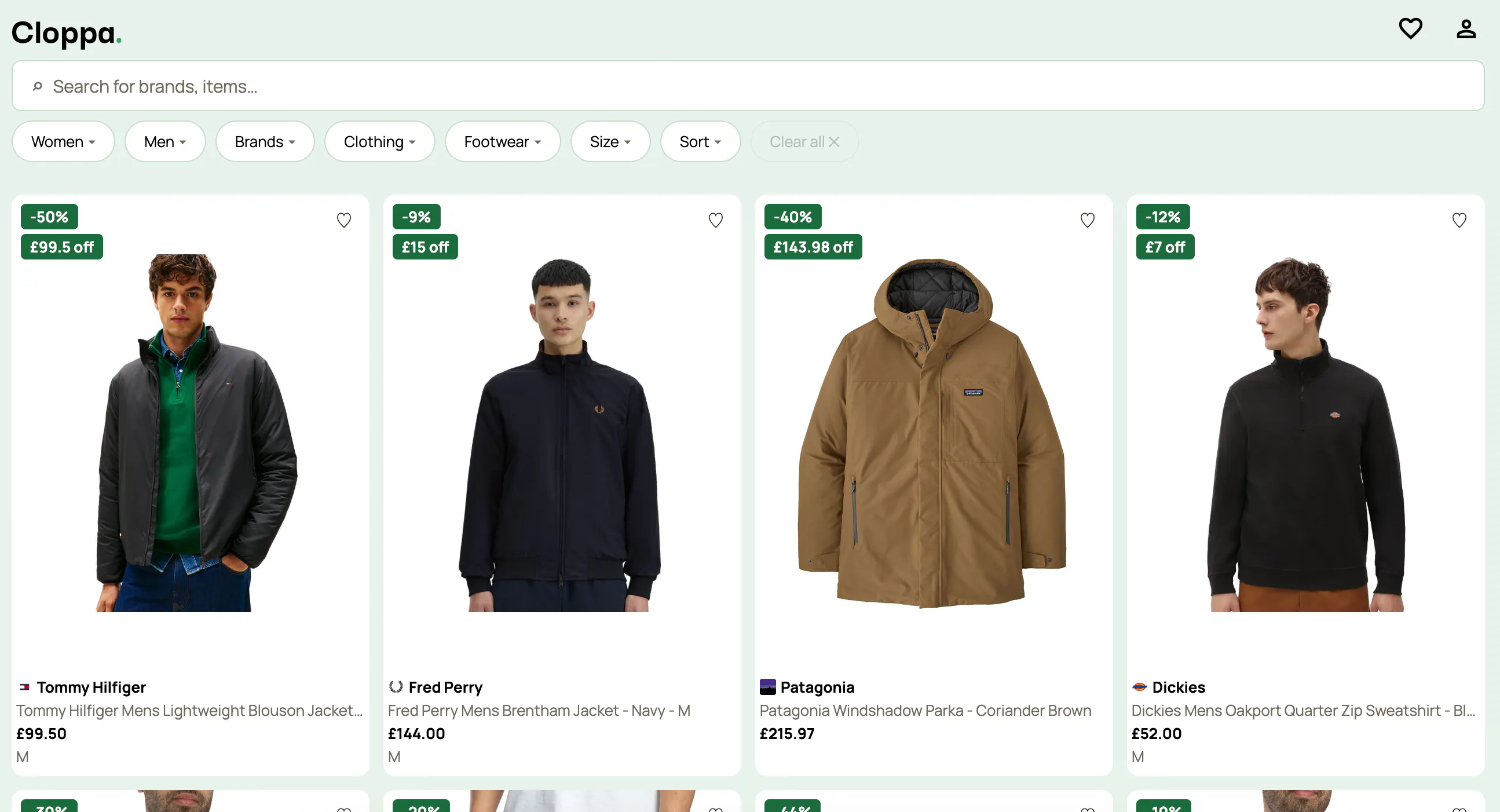This screenshot has height=812, width=1500.
Task: Expand the Women filter dropdown
Action: (63, 141)
